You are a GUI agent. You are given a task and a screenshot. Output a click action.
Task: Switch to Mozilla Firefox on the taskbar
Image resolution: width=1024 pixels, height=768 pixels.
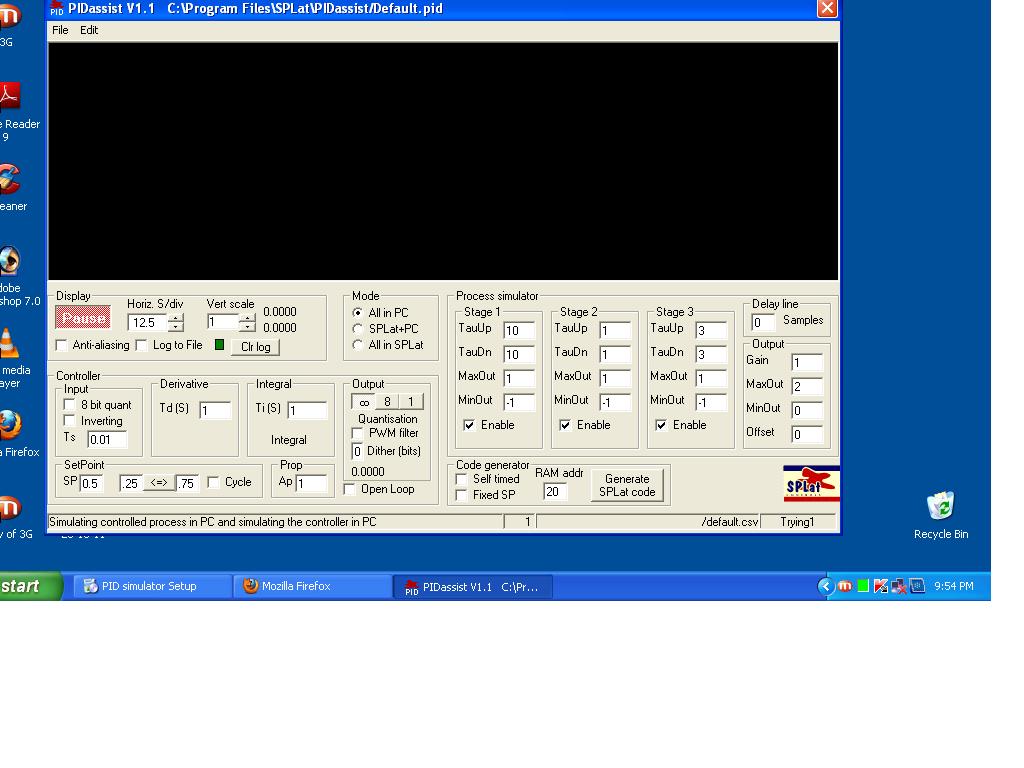click(312, 586)
